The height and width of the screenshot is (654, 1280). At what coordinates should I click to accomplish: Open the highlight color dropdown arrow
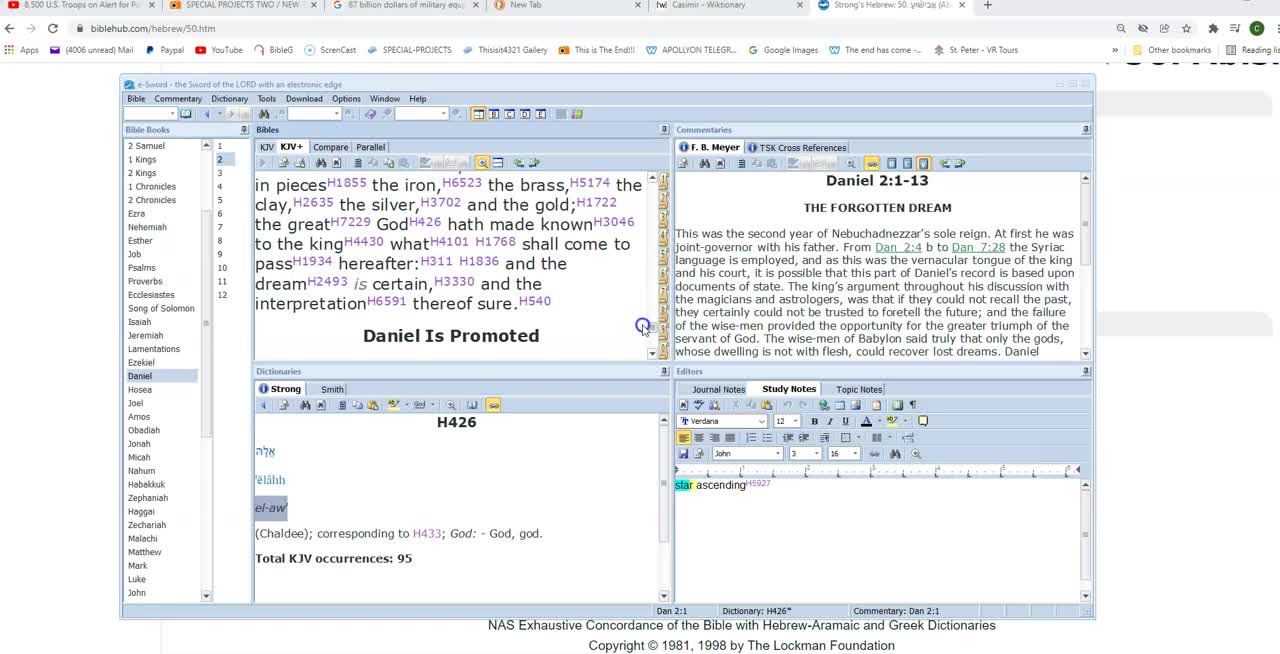pos(905,421)
